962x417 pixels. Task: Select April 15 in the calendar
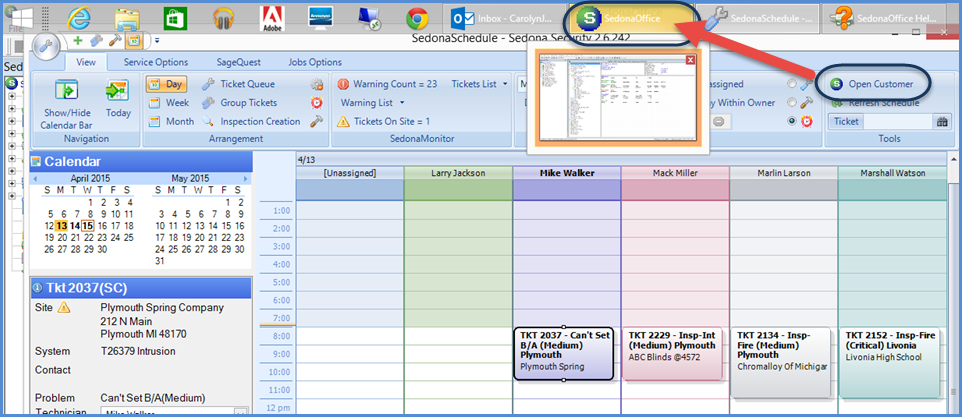point(88,226)
